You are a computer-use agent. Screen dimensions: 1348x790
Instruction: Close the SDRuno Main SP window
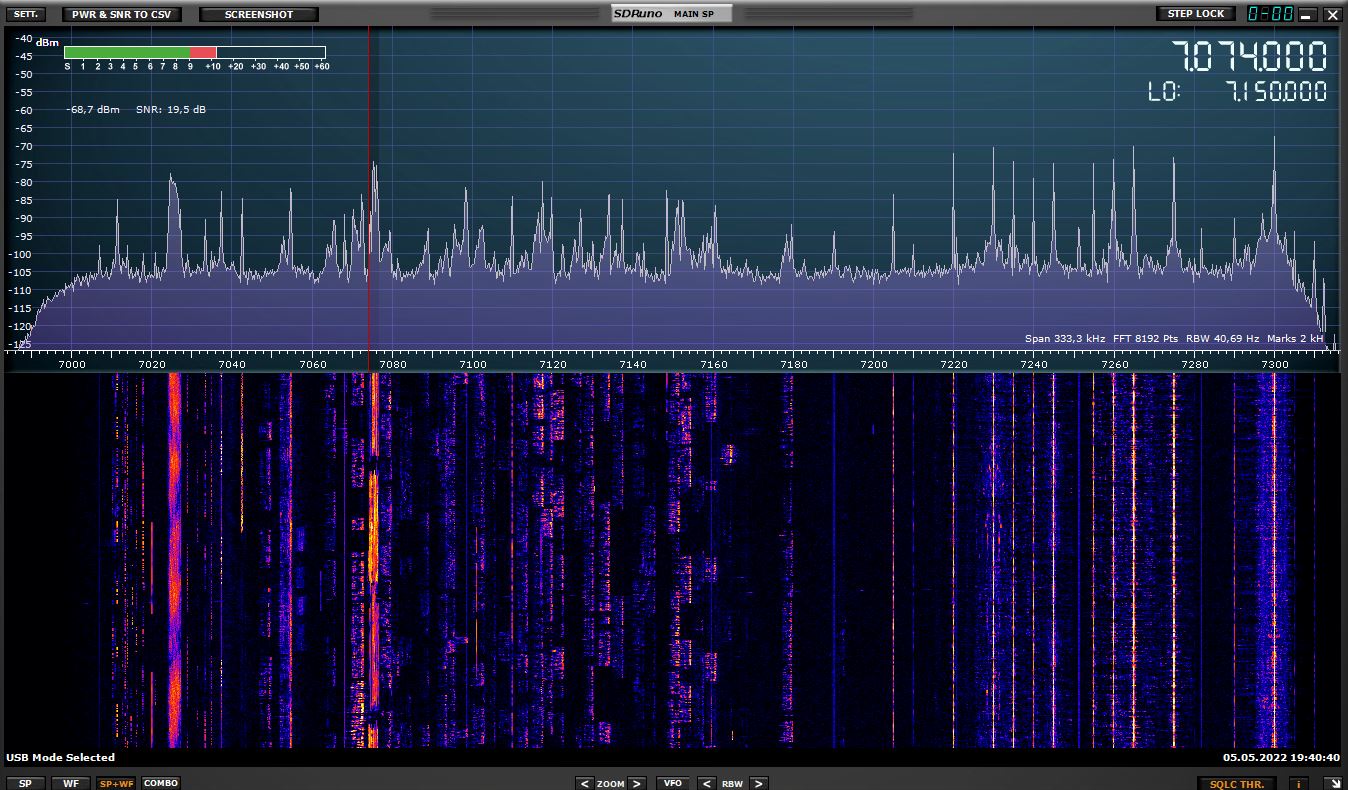(1332, 14)
